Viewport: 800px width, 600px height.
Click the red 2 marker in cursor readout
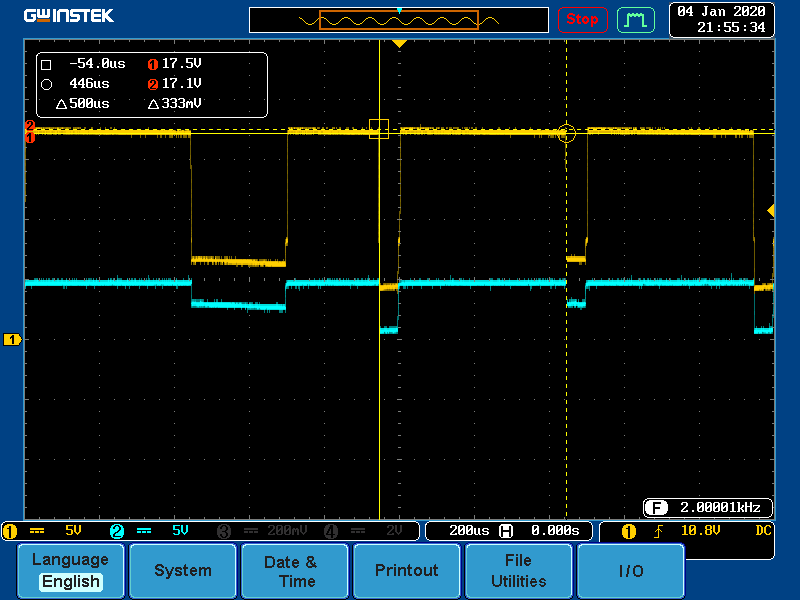tap(153, 84)
